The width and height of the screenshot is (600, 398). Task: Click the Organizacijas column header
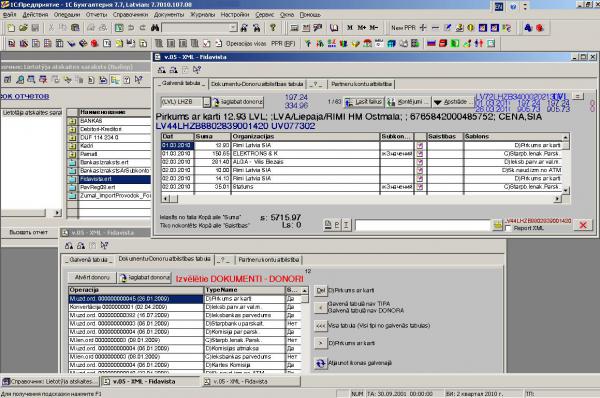[x=305, y=137]
